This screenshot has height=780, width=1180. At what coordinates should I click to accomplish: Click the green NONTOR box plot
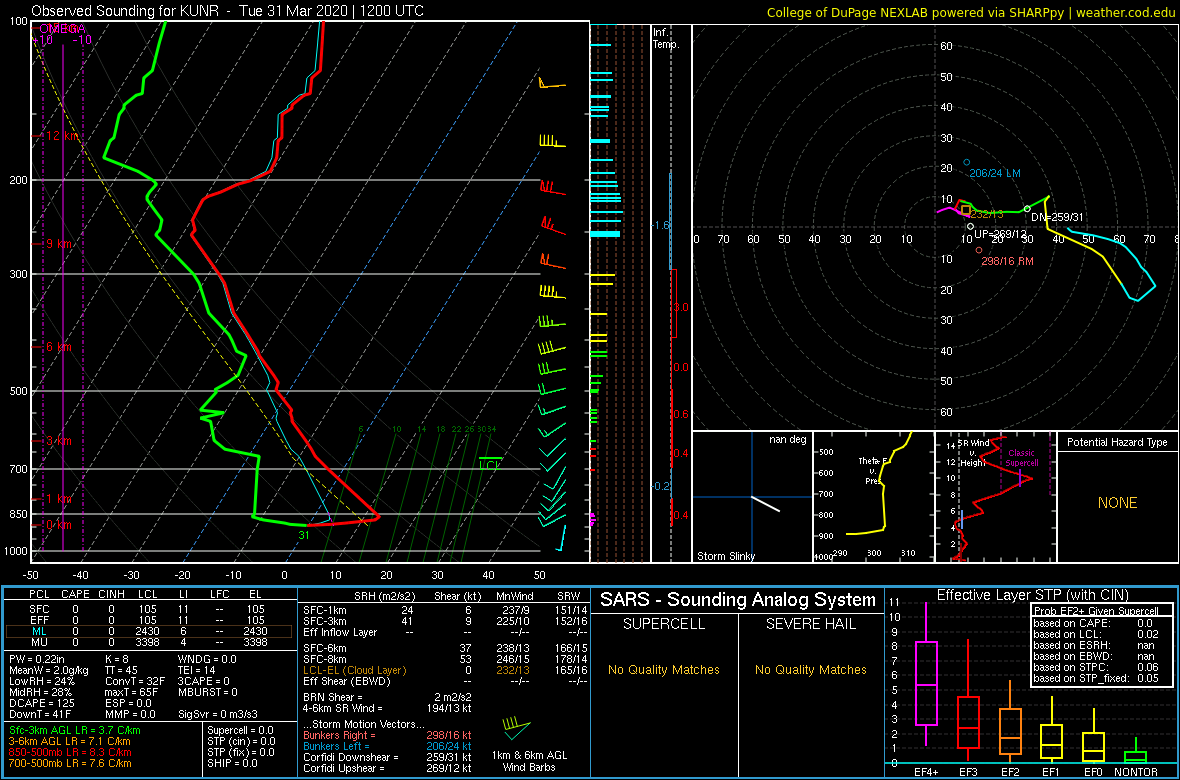(1136, 751)
